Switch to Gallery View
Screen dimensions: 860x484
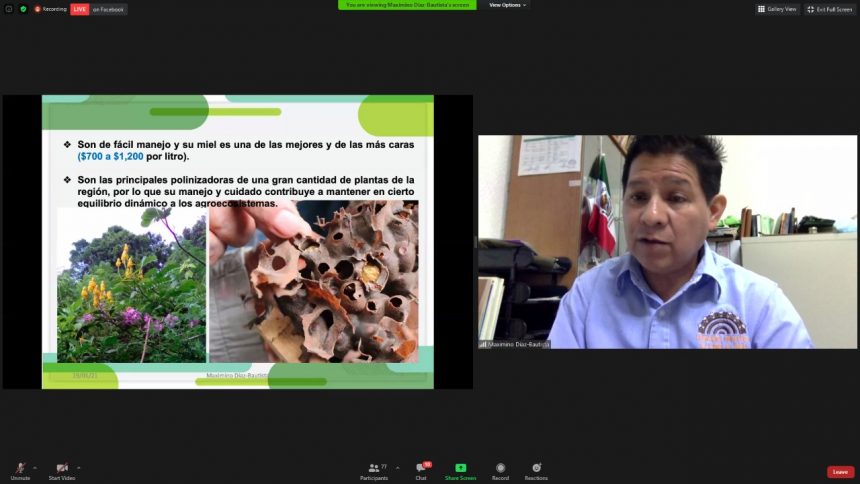coord(777,9)
